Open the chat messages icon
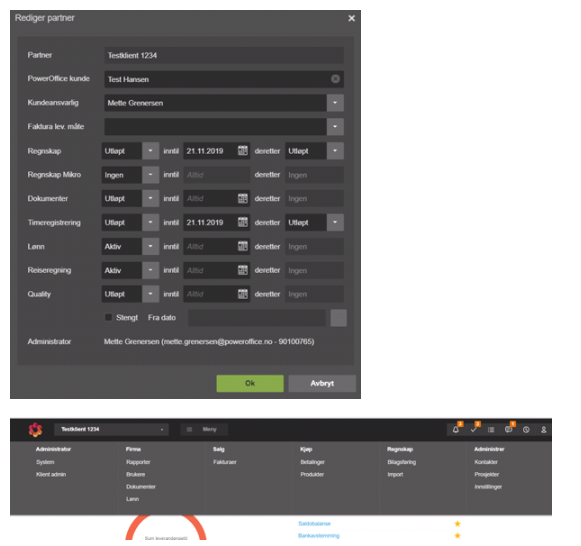The width and height of the screenshot is (581, 546). 508,429
